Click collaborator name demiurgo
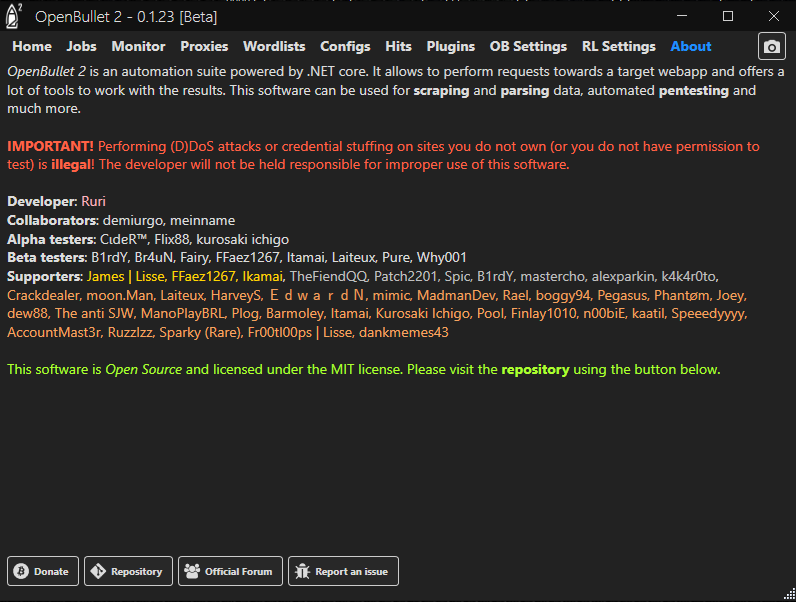 coord(133,221)
